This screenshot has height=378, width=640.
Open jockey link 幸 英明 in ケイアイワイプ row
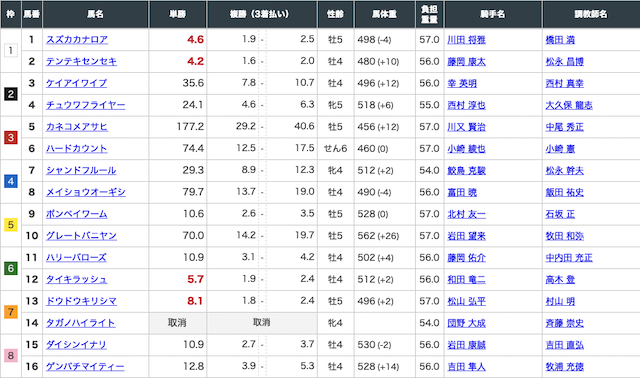462,84
